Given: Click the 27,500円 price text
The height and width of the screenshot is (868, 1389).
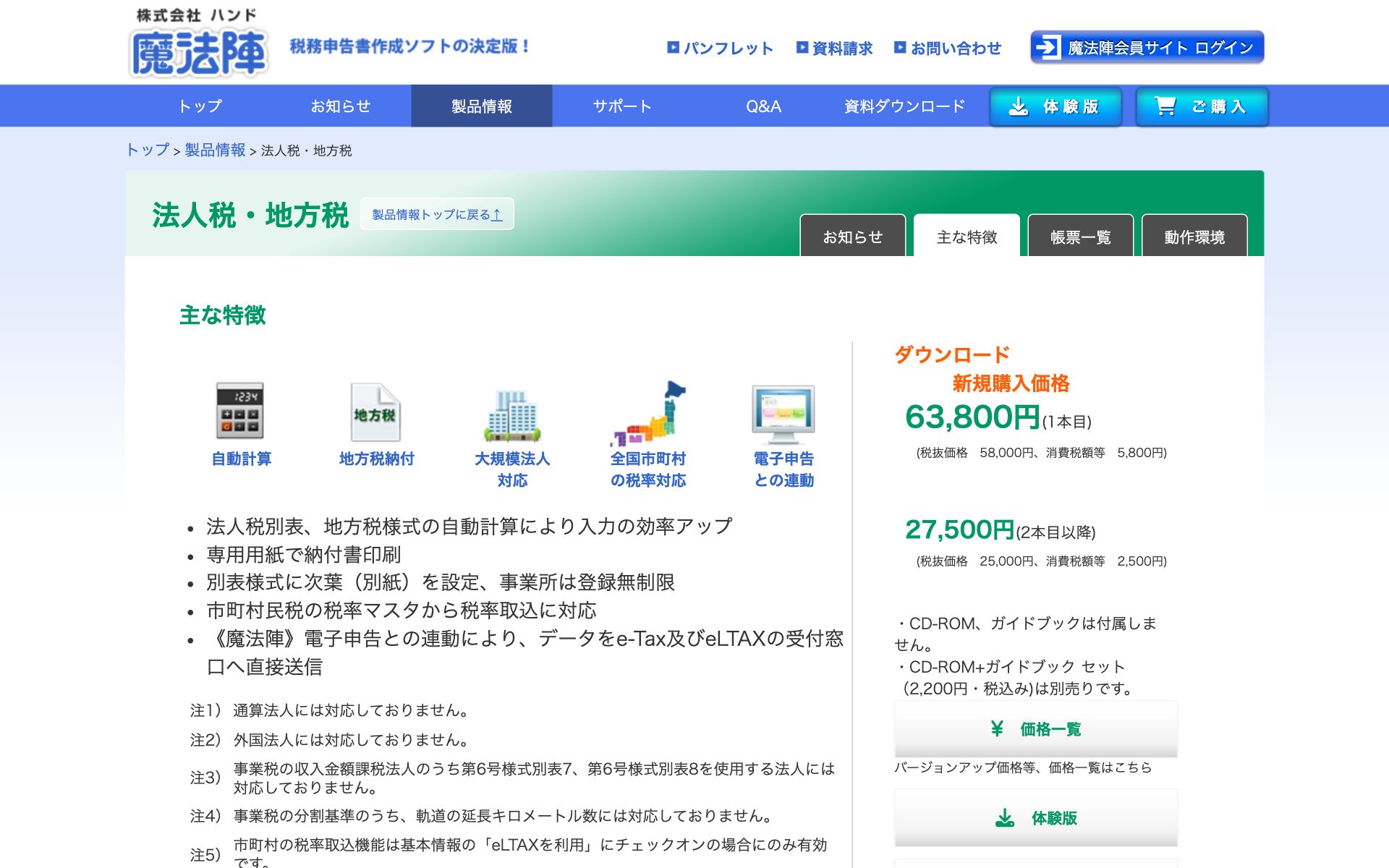Looking at the screenshot, I should [x=959, y=529].
